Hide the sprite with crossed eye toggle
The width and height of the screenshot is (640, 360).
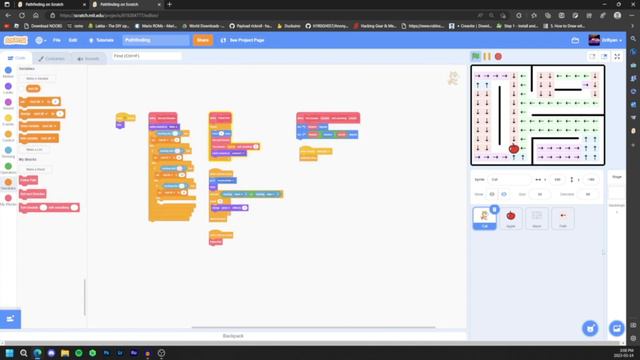(x=504, y=194)
